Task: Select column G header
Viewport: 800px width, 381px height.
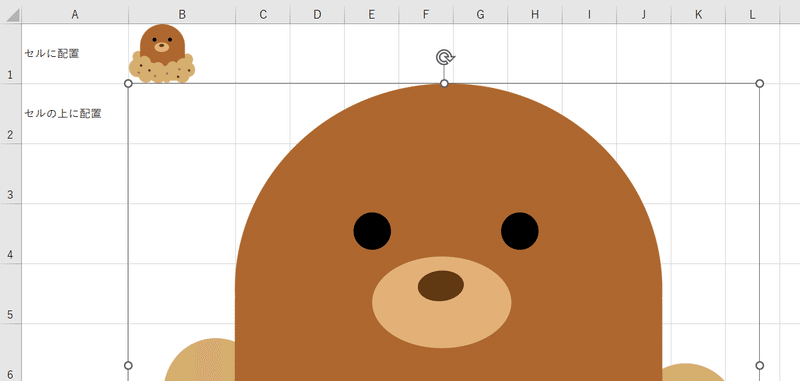Action: (x=480, y=15)
